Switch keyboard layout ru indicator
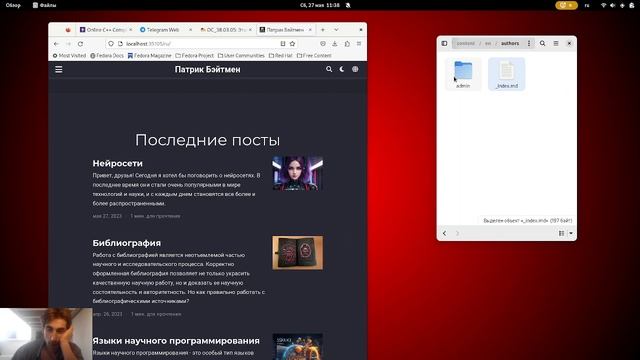The height and width of the screenshot is (360, 640). [x=587, y=5]
